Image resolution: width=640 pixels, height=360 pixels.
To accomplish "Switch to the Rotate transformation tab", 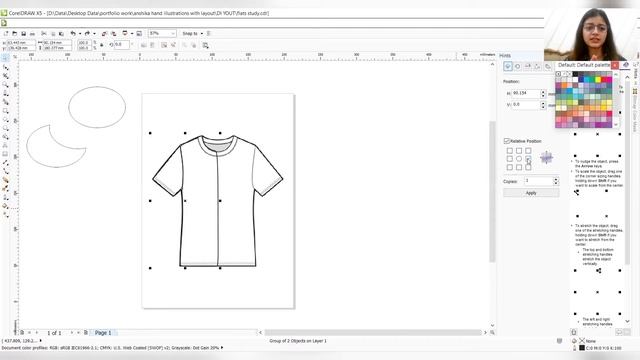I will pos(518,66).
